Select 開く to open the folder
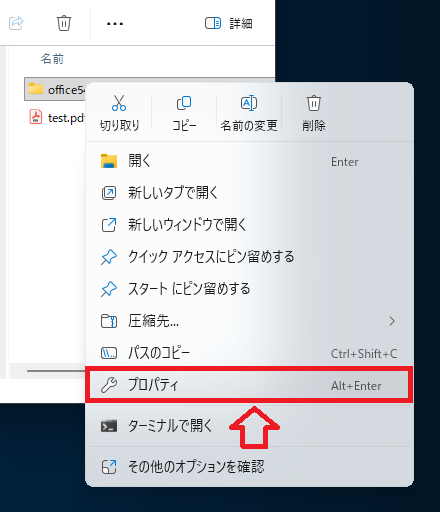The height and width of the screenshot is (512, 440). (x=249, y=161)
